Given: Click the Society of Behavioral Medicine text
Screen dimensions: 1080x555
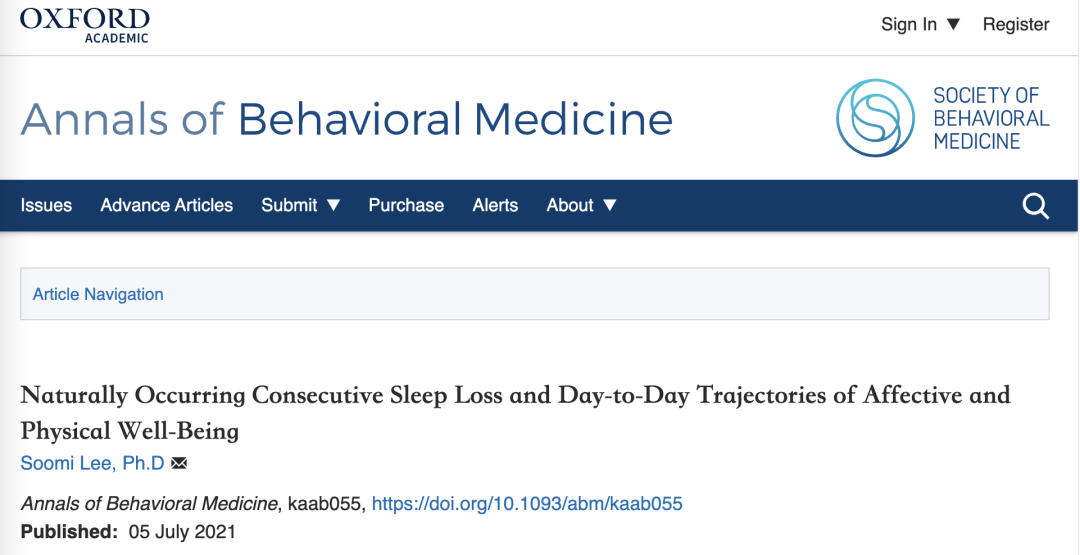Looking at the screenshot, I should (991, 118).
